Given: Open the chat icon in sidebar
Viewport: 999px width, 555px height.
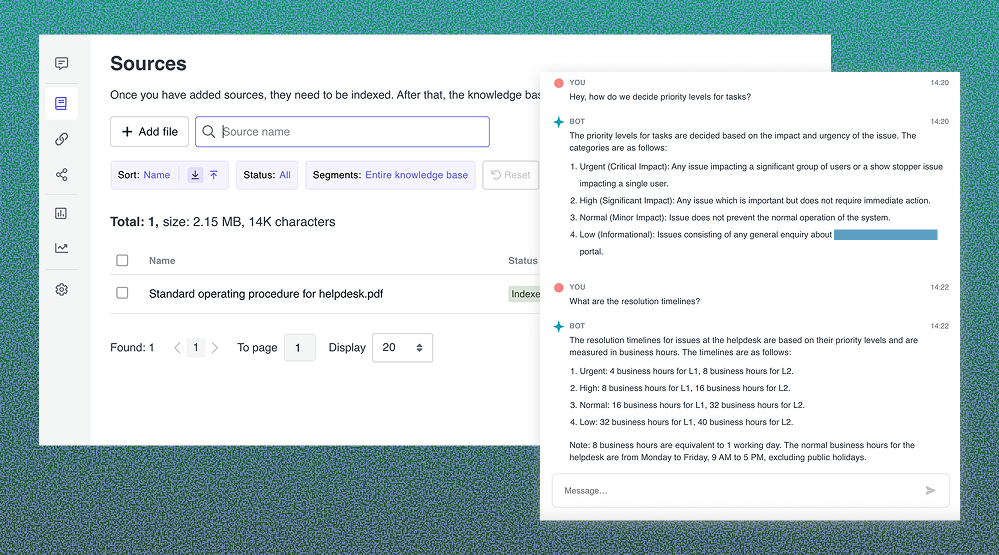Looking at the screenshot, I should (62, 64).
